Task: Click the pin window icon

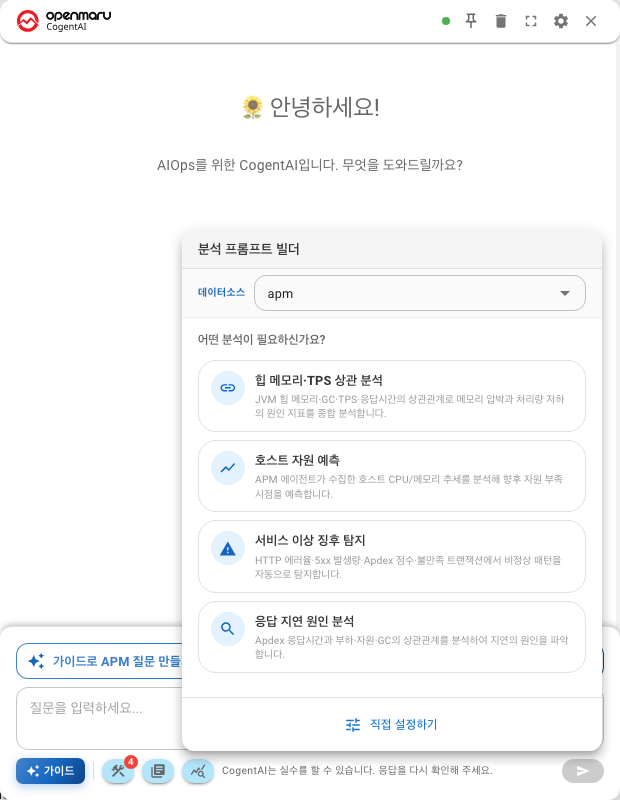Action: pos(470,21)
